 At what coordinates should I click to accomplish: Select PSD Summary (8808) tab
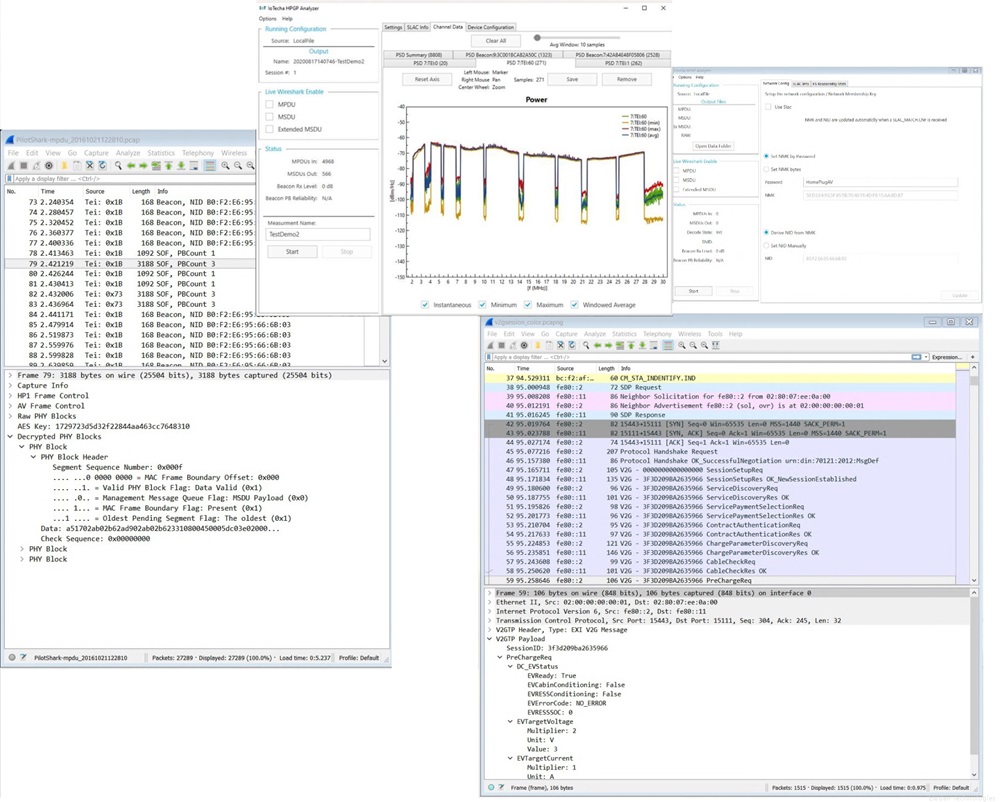(x=418, y=55)
